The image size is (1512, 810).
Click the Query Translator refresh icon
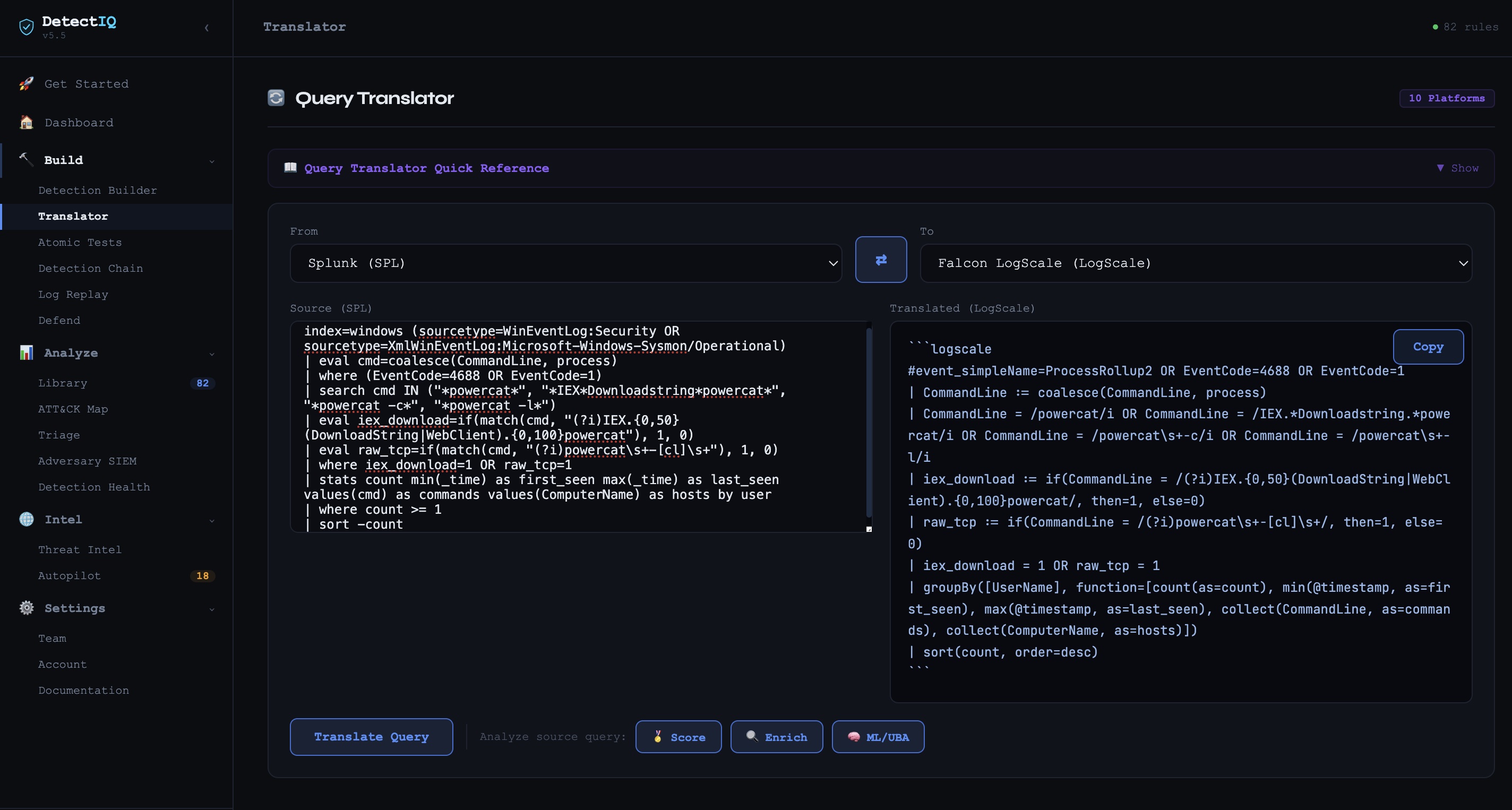point(276,98)
